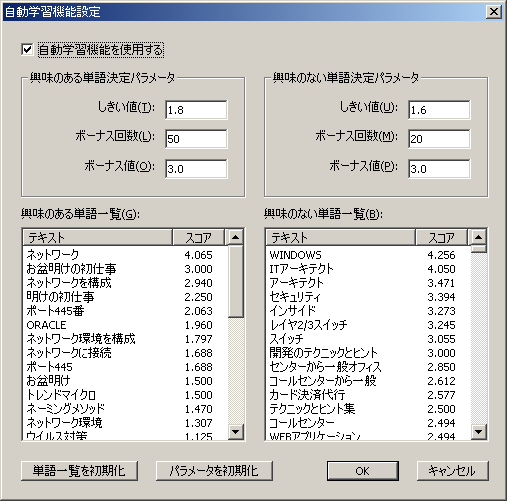This screenshot has height=501, width=507.
Task: Sort uninterested words by テキスト column header
Action: pos(340,238)
